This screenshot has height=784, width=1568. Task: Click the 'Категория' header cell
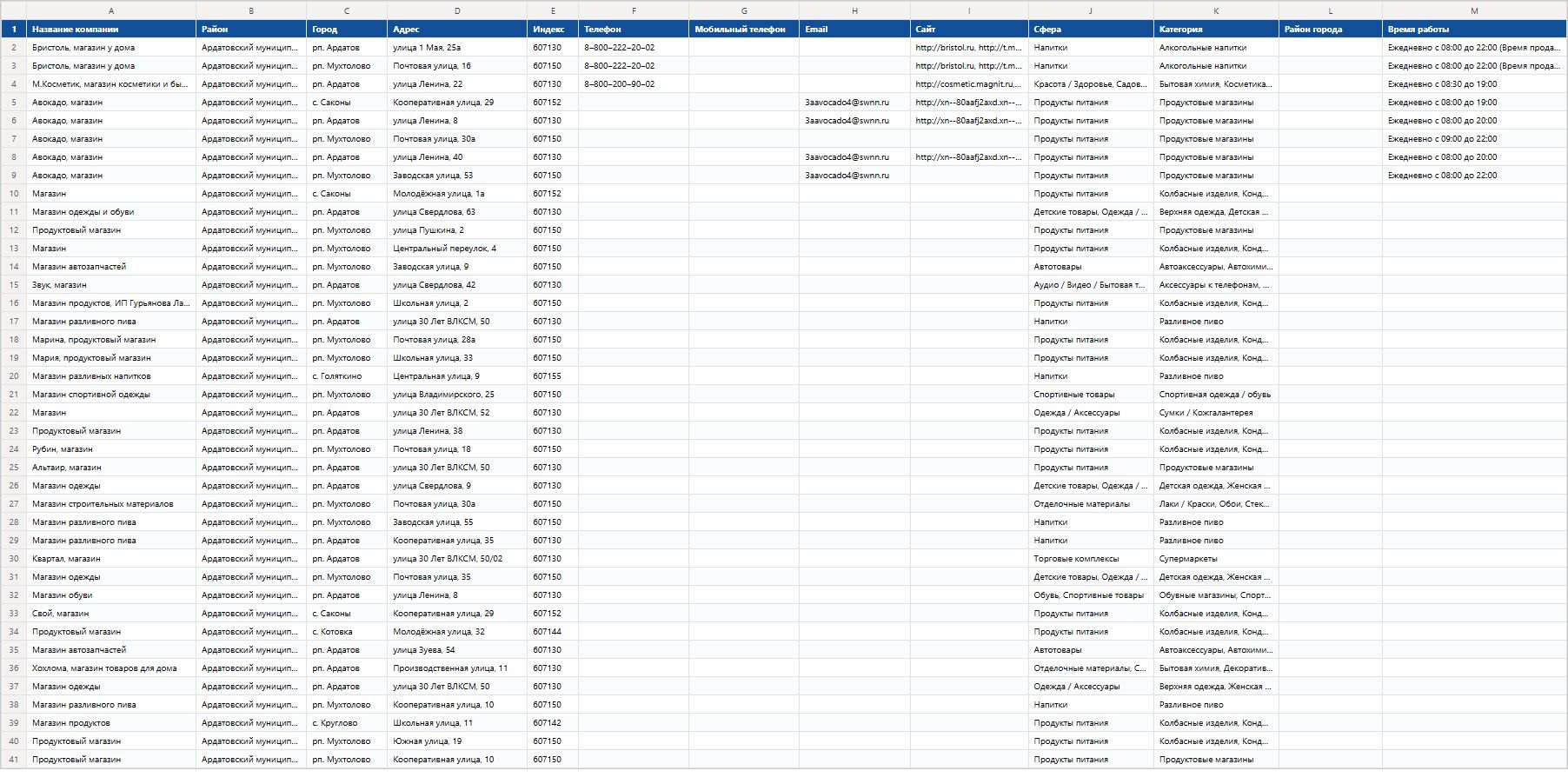click(1216, 30)
